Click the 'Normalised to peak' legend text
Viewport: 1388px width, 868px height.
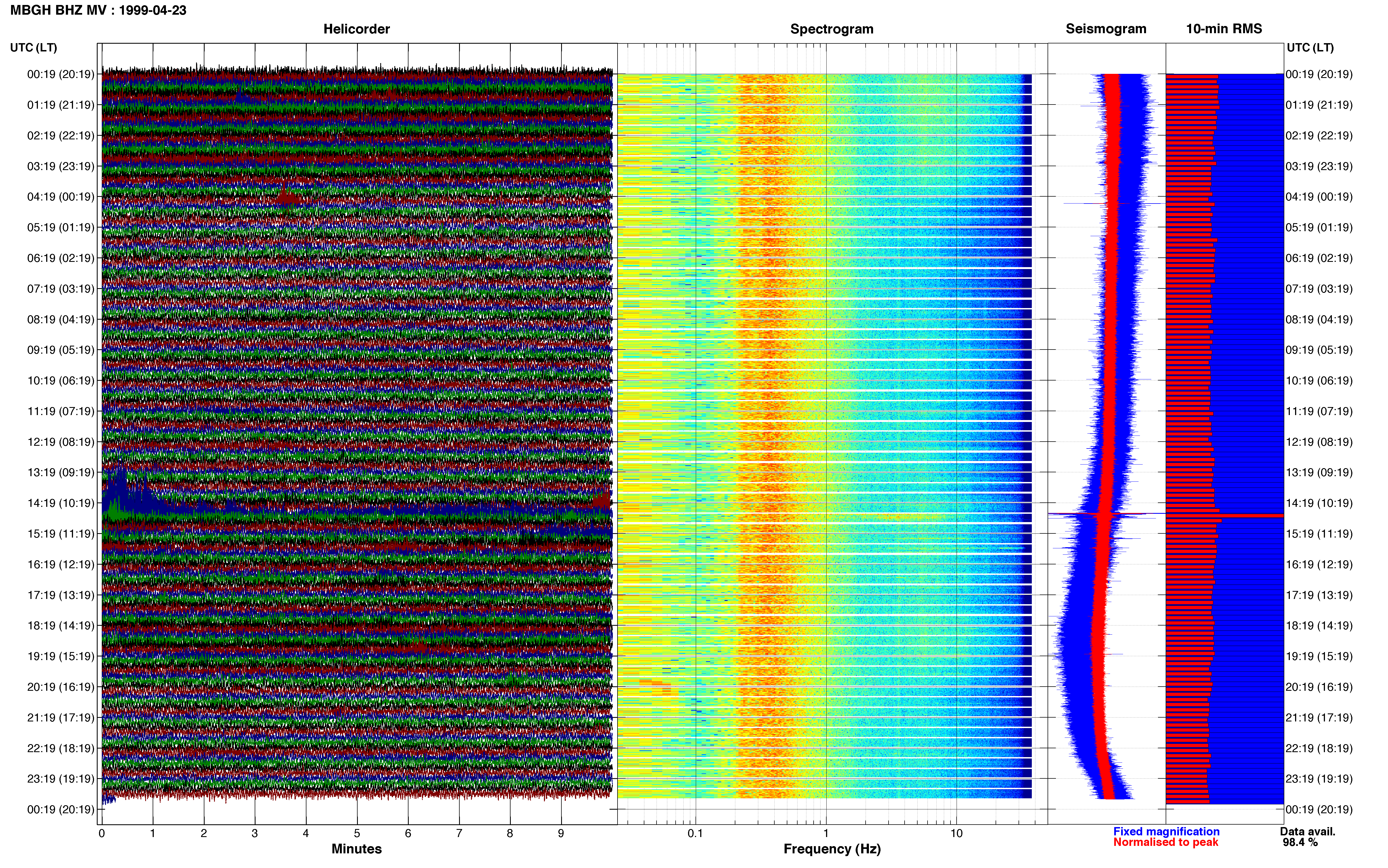point(1165,842)
